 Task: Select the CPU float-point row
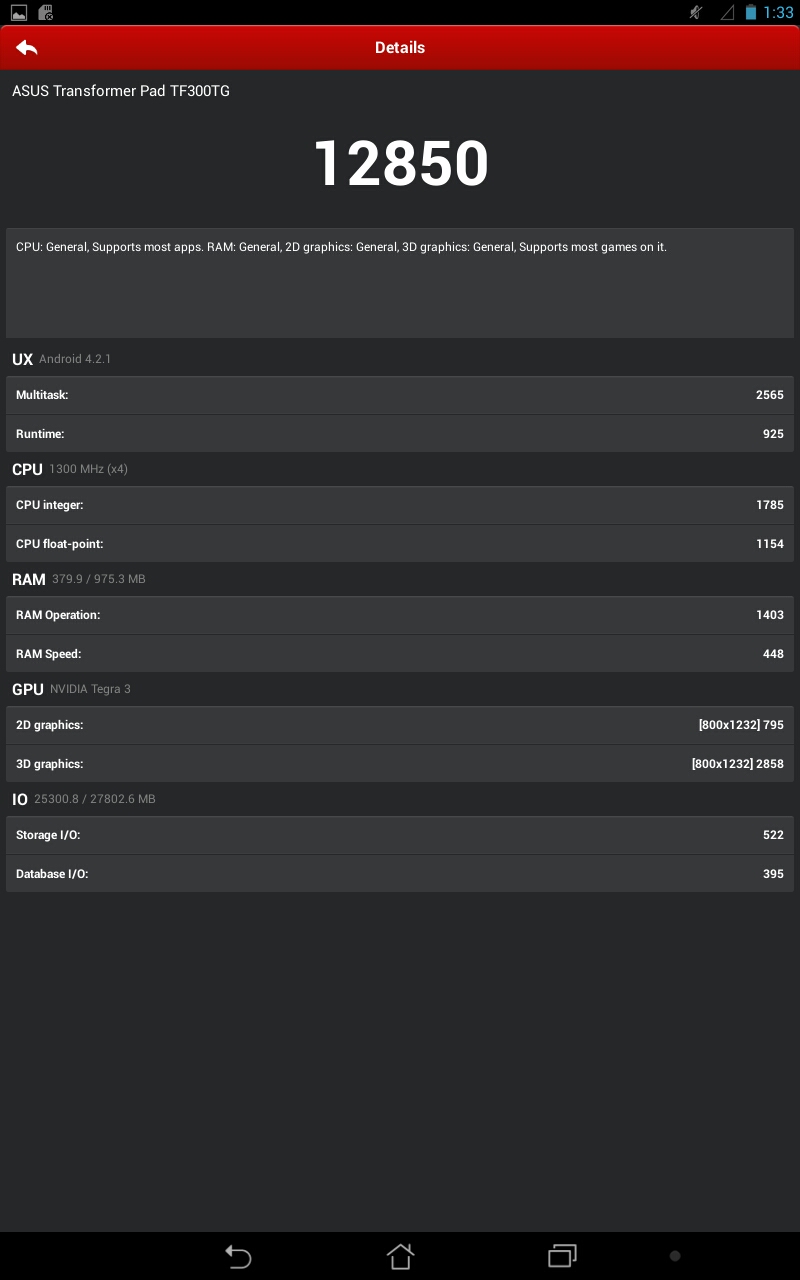click(400, 544)
